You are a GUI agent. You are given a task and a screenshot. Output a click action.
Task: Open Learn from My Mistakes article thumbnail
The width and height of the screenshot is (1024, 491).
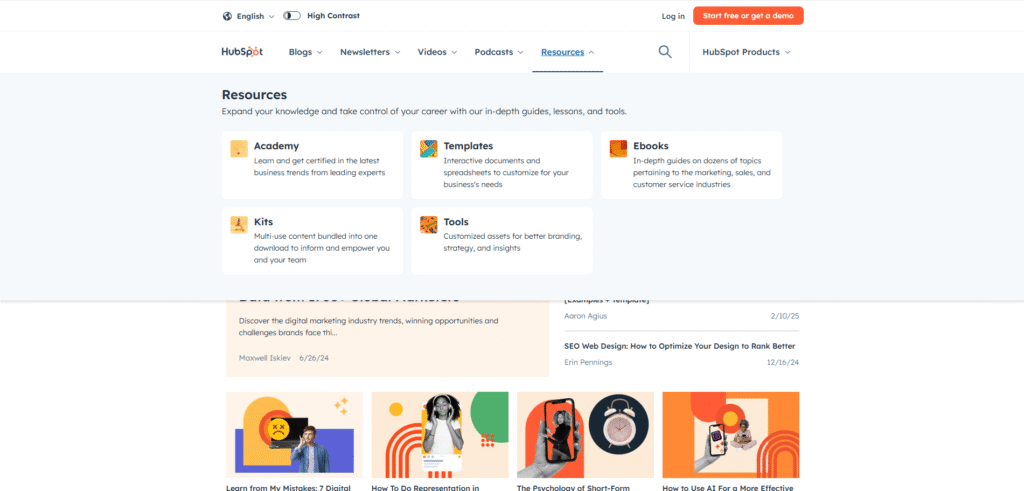(x=295, y=435)
